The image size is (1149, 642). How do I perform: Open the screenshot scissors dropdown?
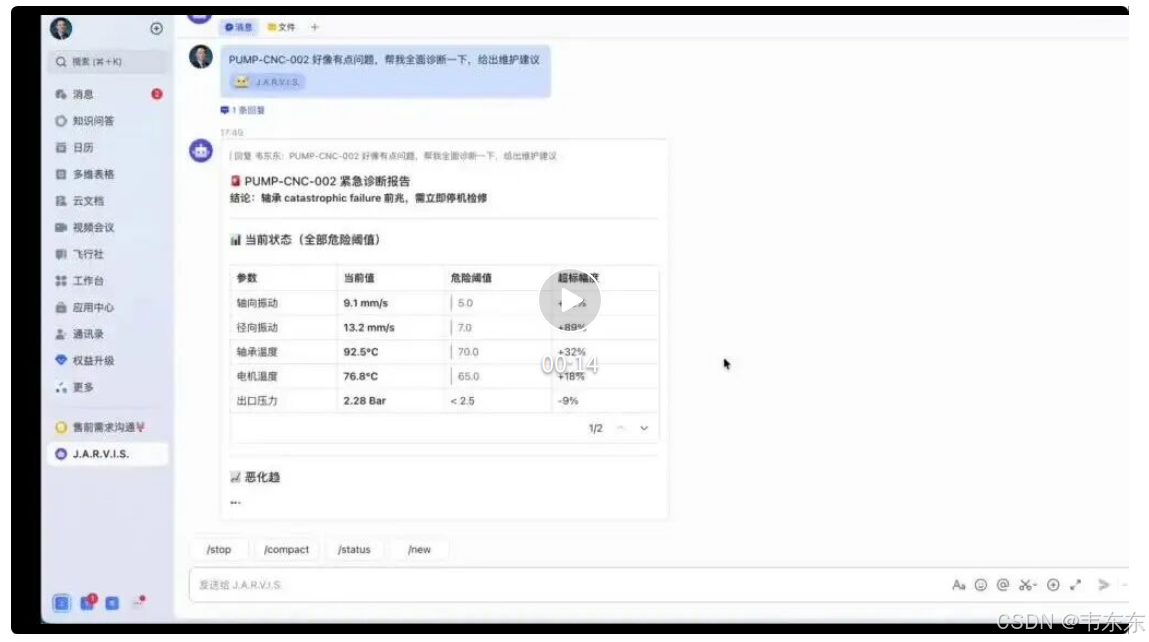1028,585
